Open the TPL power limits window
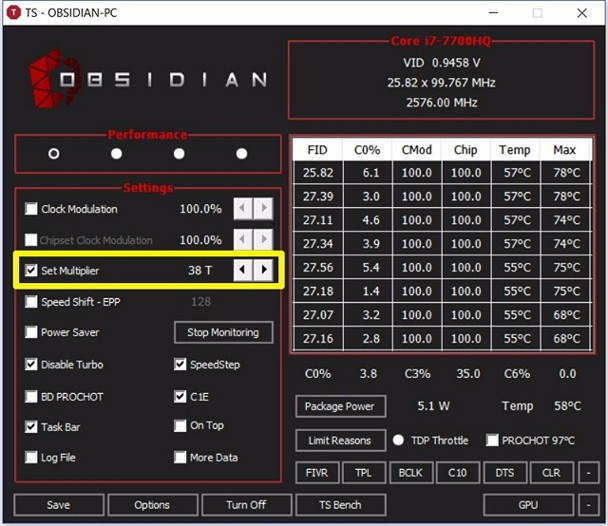The height and width of the screenshot is (526, 608). point(364,472)
